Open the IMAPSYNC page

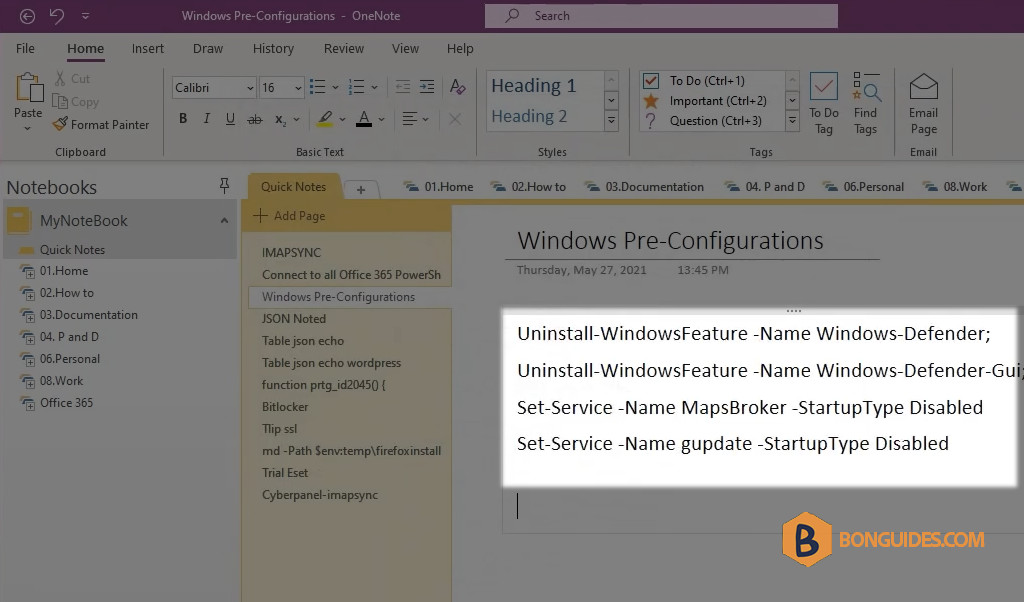pyautogui.click(x=291, y=252)
